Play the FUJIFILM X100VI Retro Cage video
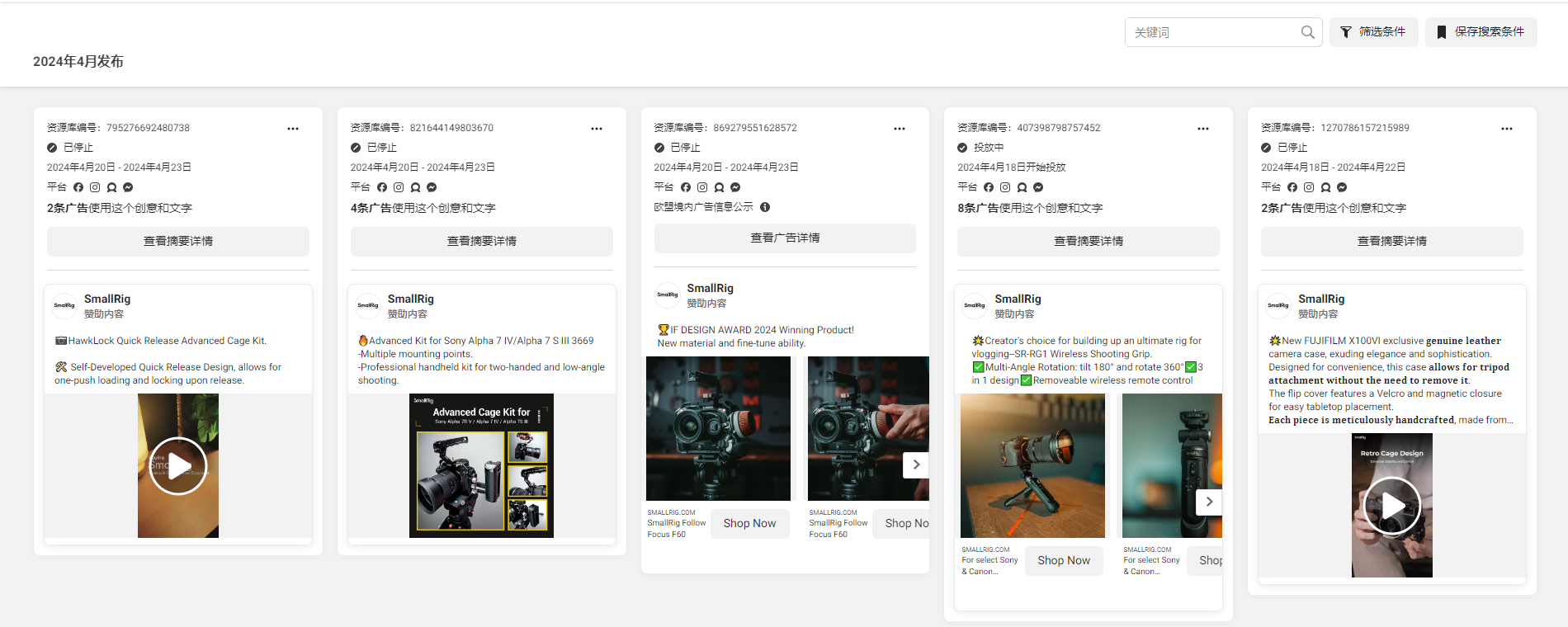This screenshot has height=627, width=1568. [x=1392, y=506]
